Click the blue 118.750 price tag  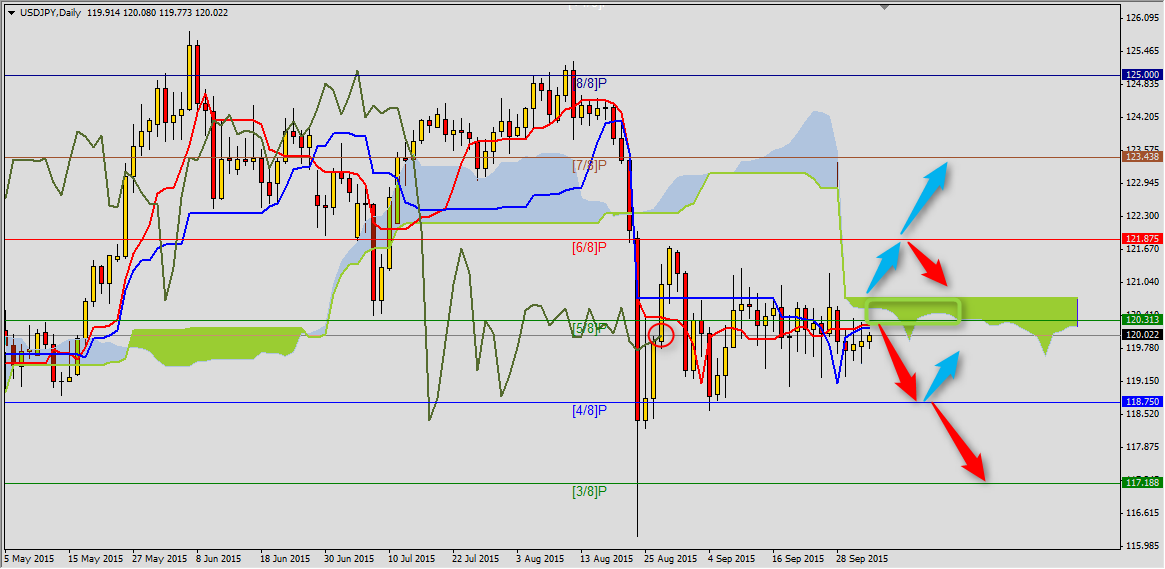(x=1142, y=403)
